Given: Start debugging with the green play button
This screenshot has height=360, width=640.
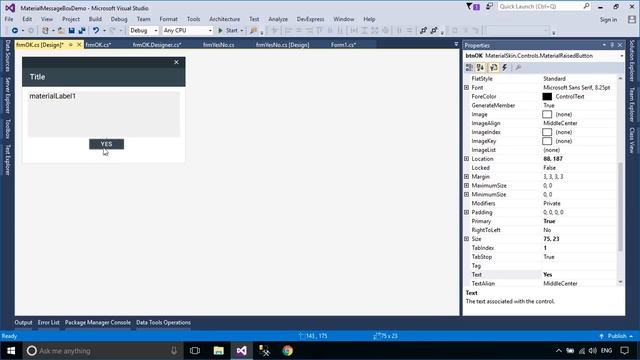Looking at the screenshot, I should pos(220,31).
